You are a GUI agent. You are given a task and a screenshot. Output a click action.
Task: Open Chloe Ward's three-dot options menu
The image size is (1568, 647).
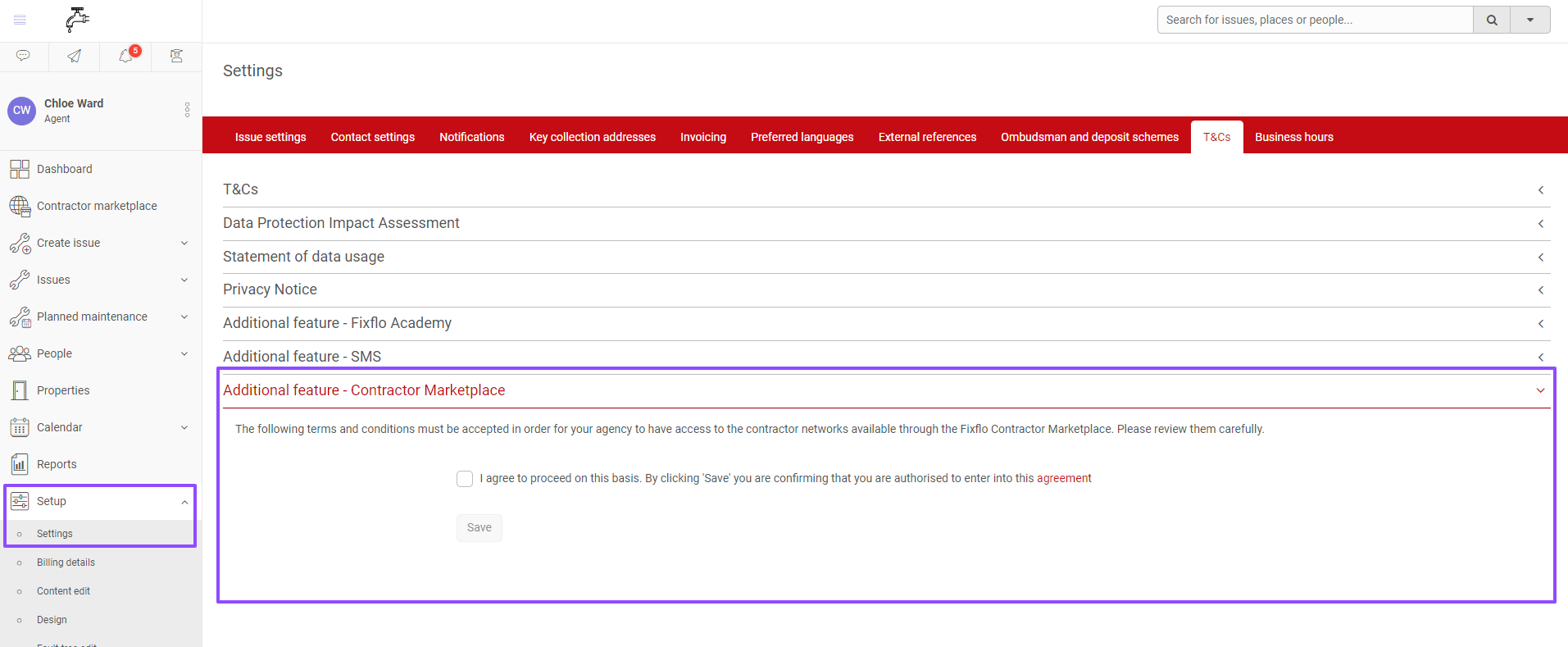(x=187, y=110)
